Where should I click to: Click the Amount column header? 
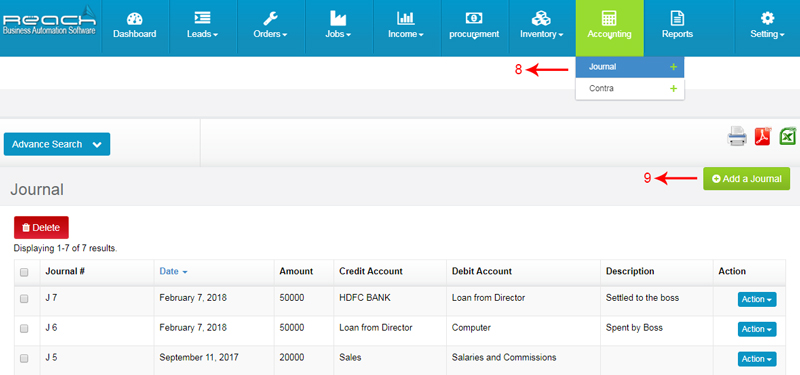pyautogui.click(x=296, y=271)
